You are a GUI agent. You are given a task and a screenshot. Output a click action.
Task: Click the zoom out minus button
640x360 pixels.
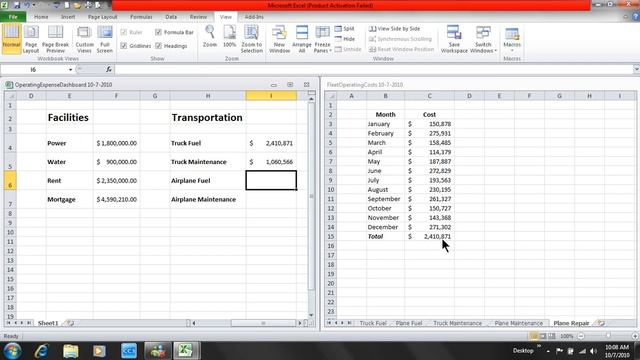coord(581,336)
